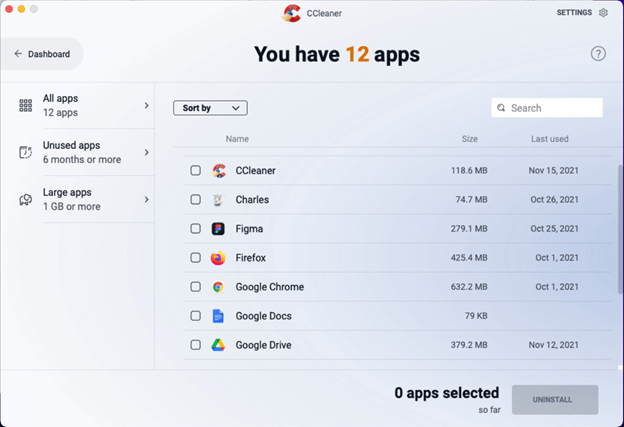The width and height of the screenshot is (624, 427).
Task: Click the Google Drive app icon
Action: tap(218, 345)
